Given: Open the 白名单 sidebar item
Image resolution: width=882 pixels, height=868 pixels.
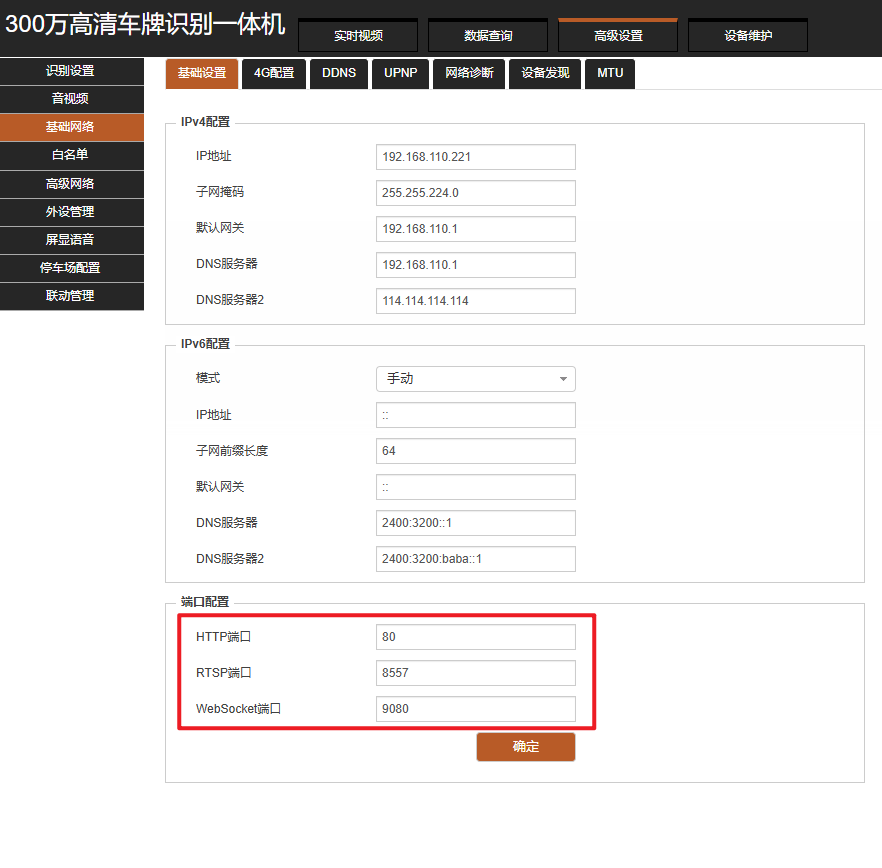Looking at the screenshot, I should 71,155.
